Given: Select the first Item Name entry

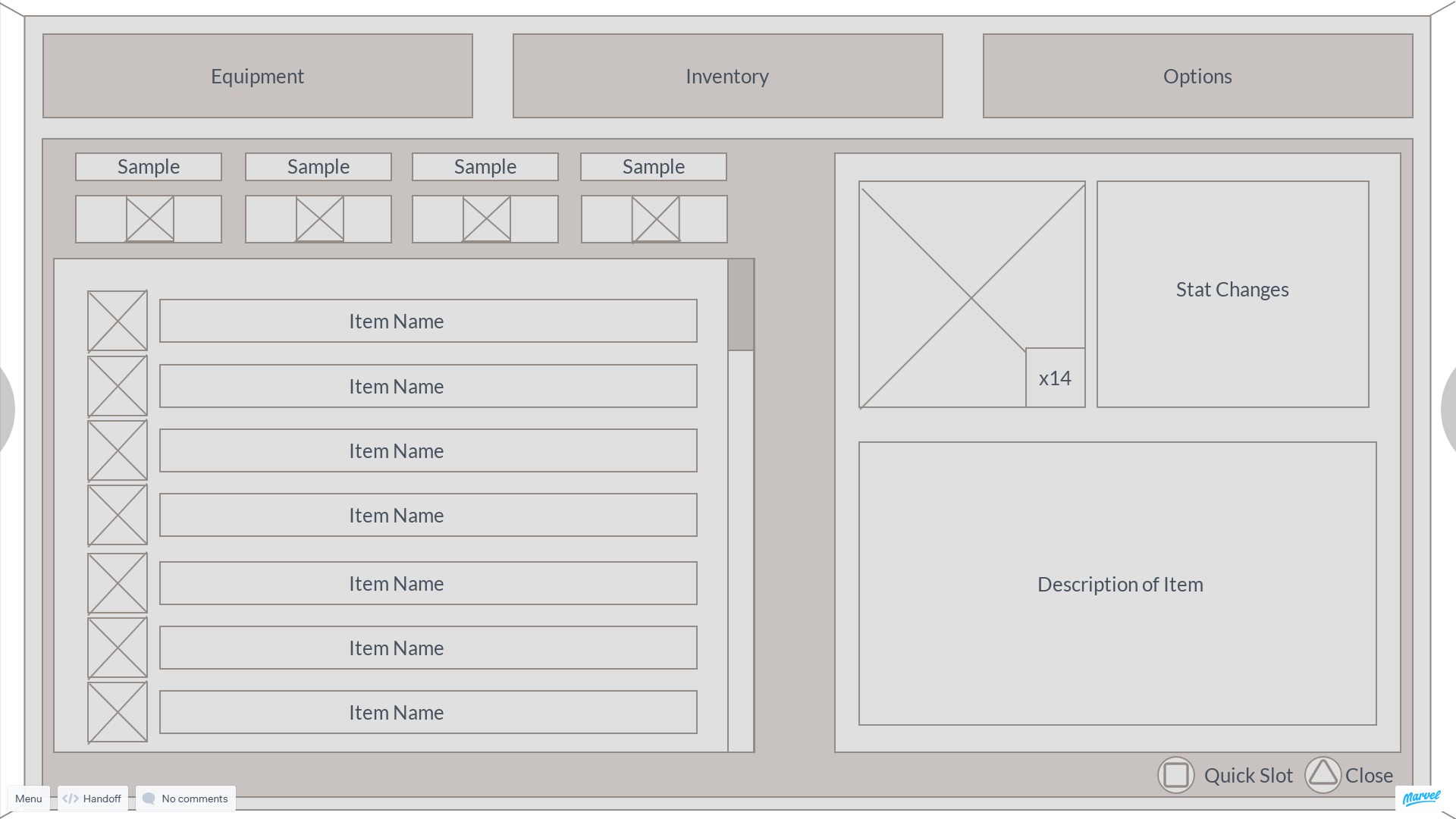Looking at the screenshot, I should coord(428,321).
